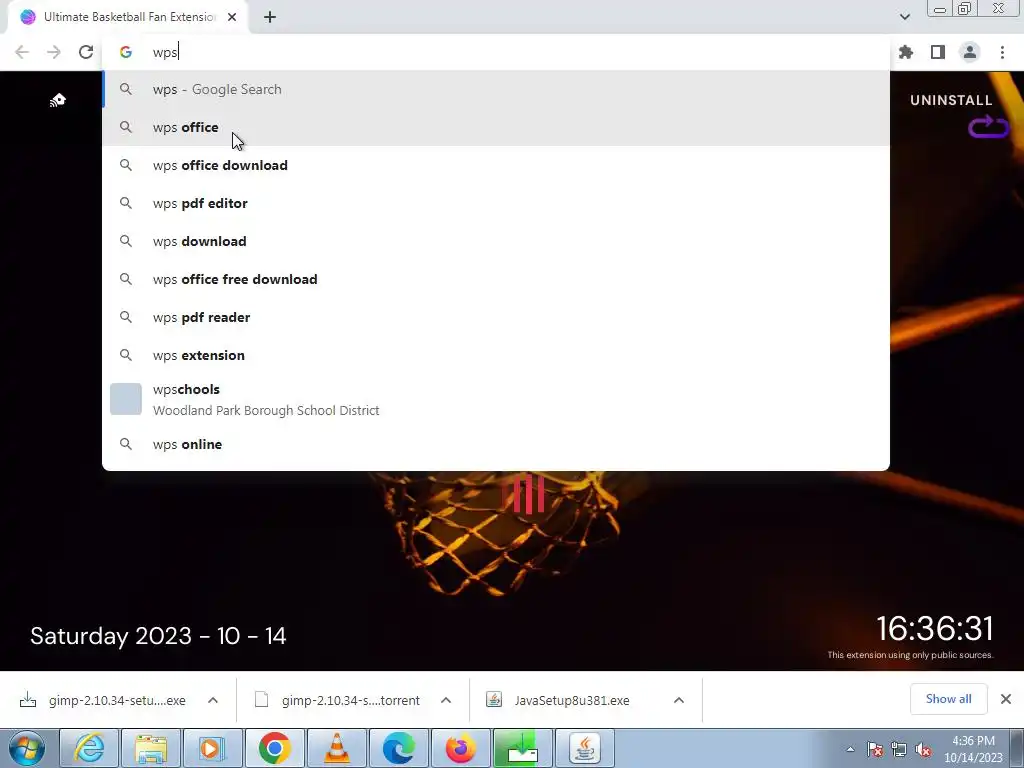Screen dimensions: 1024x768
Task: Click the extension home icon
Action: pos(58,100)
